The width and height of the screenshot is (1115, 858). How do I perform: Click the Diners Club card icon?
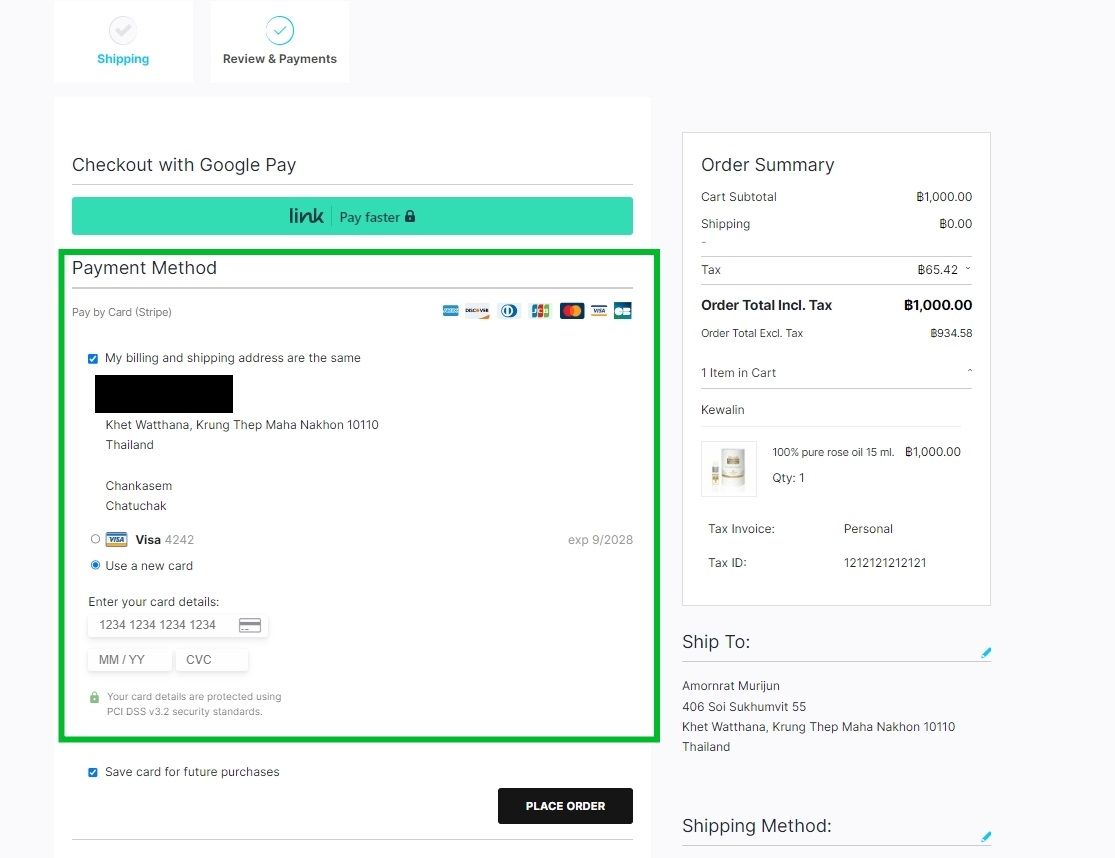point(508,311)
